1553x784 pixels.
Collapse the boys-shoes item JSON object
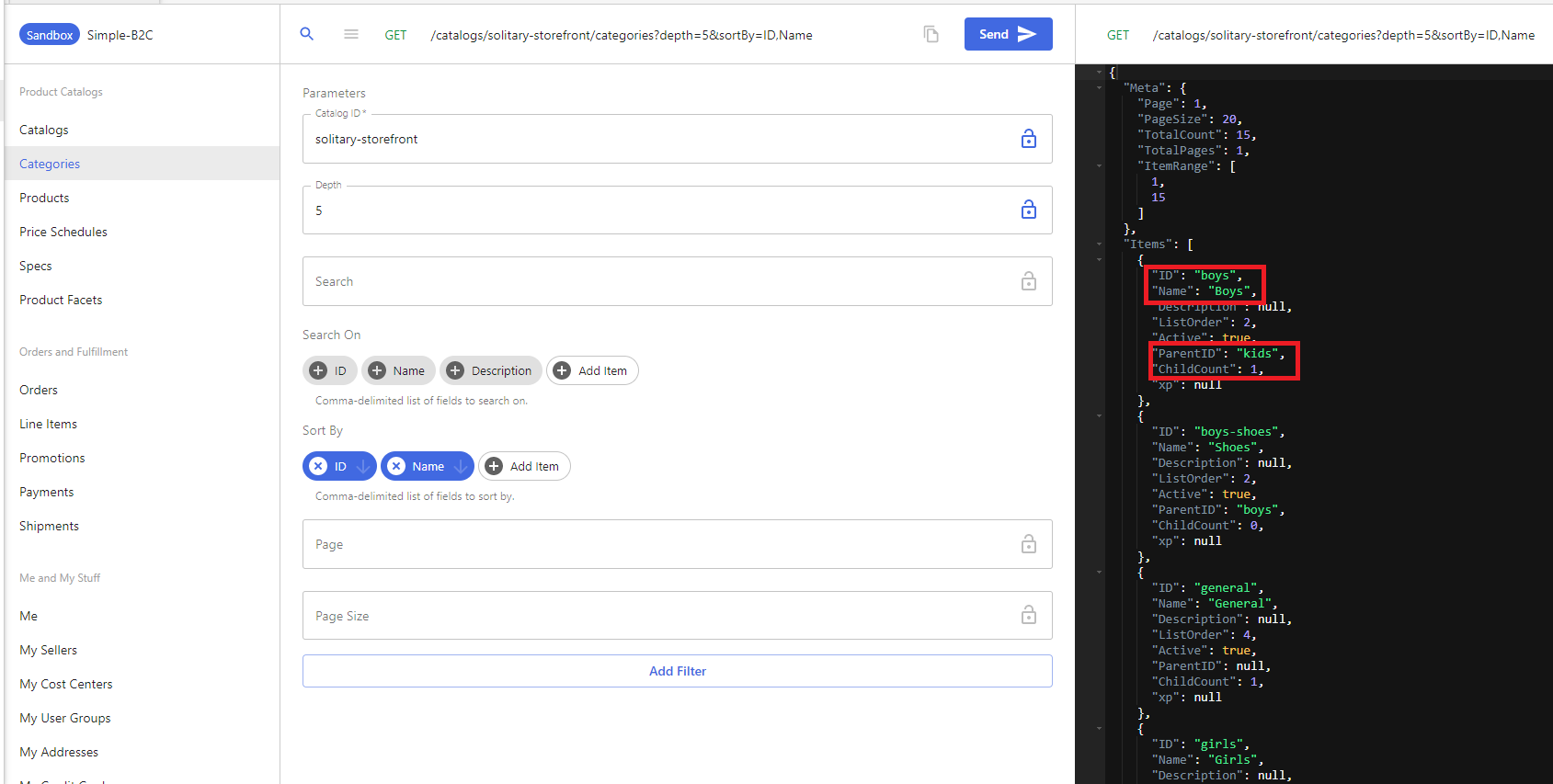[1099, 415]
